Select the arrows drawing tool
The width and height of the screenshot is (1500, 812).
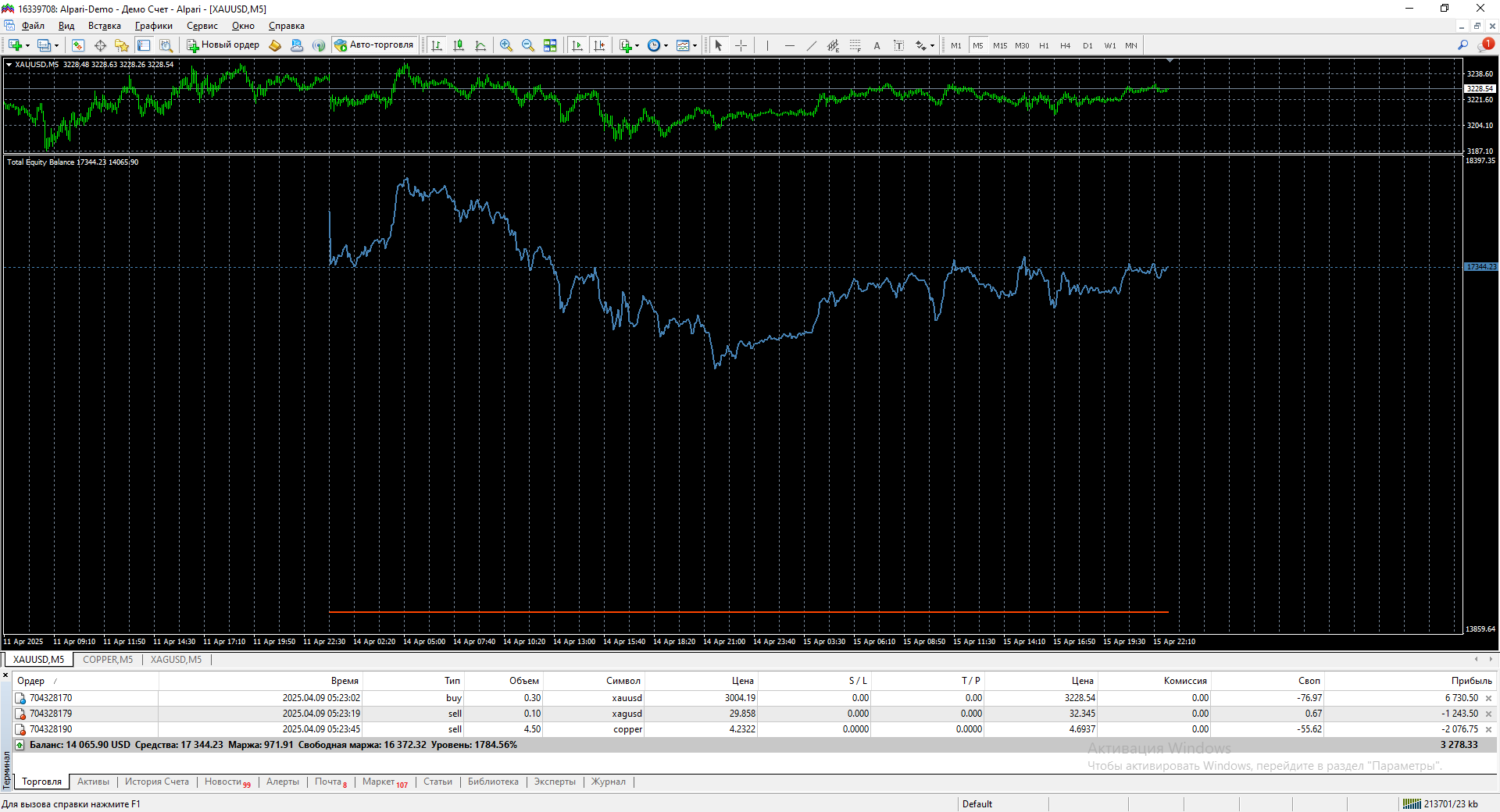(921, 45)
